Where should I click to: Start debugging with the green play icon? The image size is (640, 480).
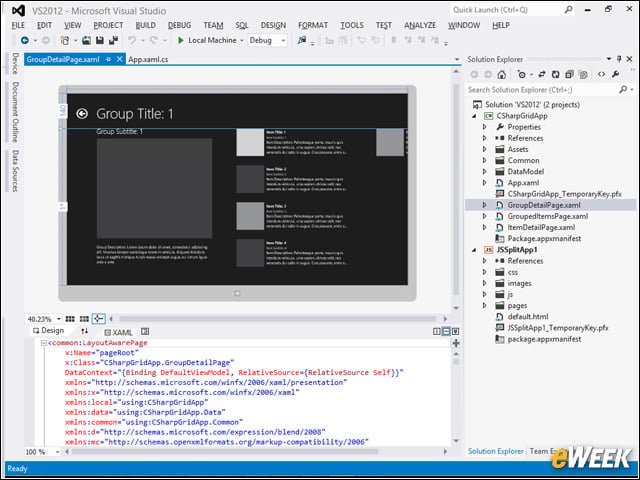pyautogui.click(x=181, y=40)
